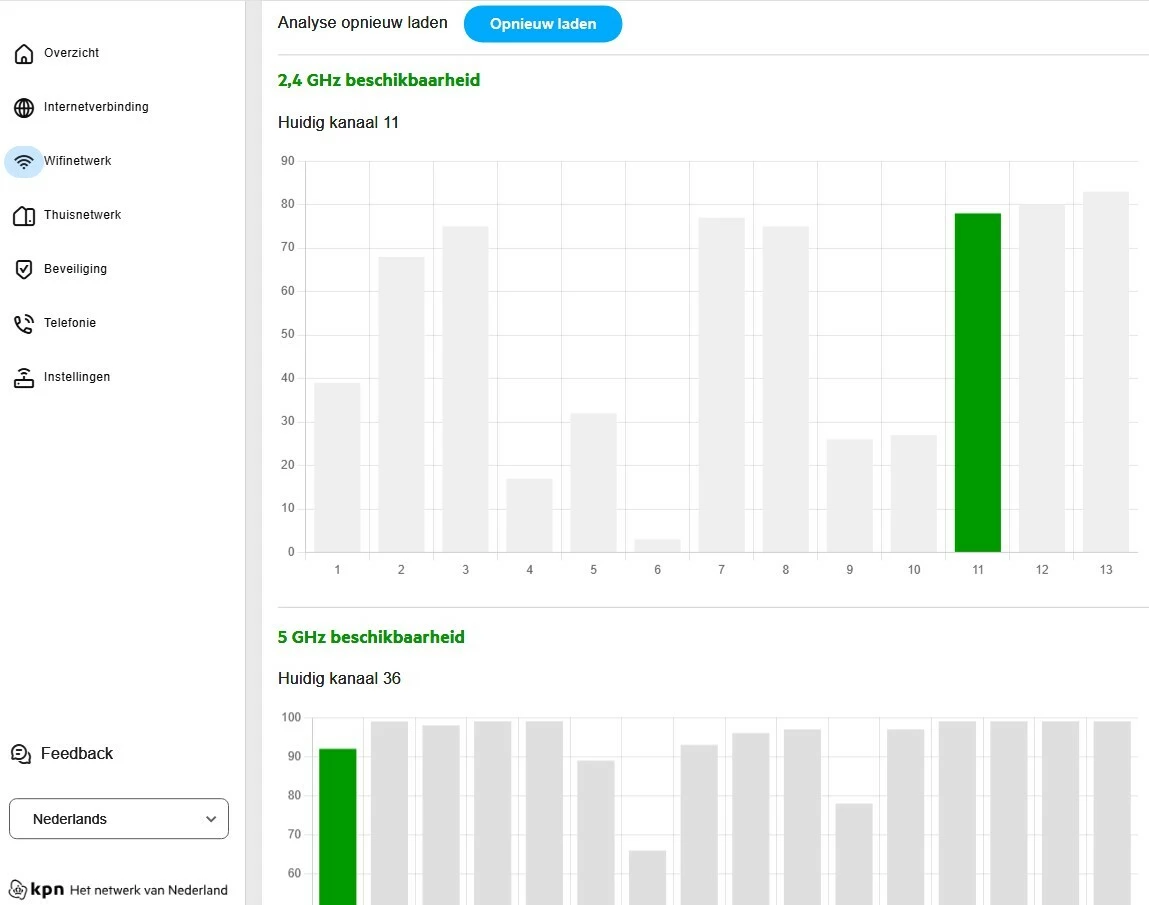Click the KPN logo icon

(18, 890)
